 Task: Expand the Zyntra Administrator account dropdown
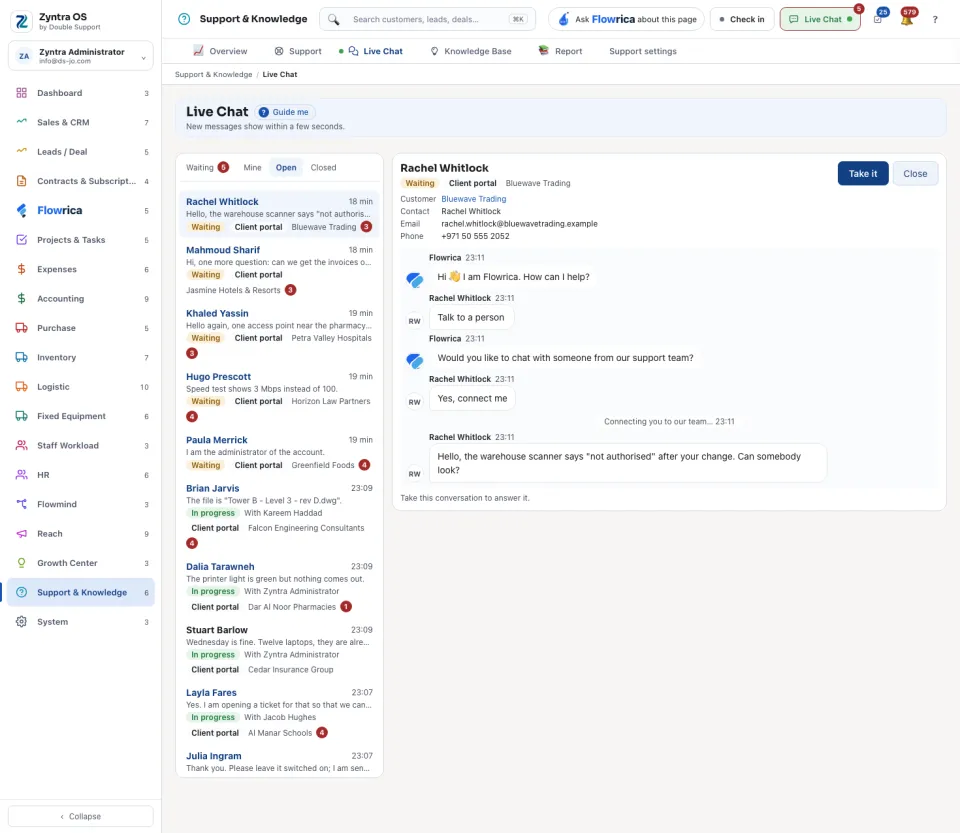click(x=81, y=56)
